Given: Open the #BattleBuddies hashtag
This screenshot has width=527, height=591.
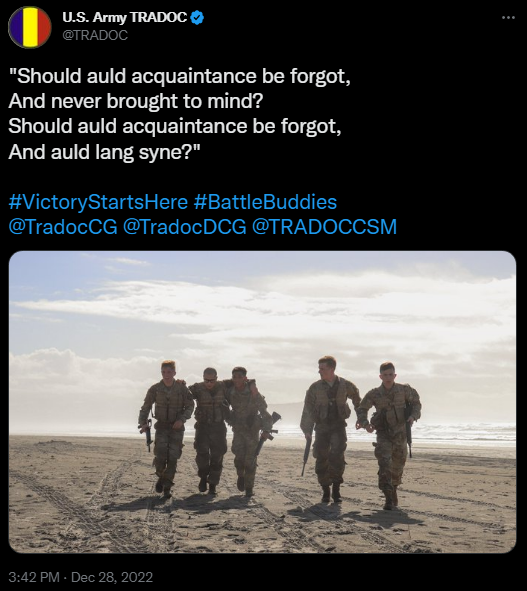Looking at the screenshot, I should (265, 202).
